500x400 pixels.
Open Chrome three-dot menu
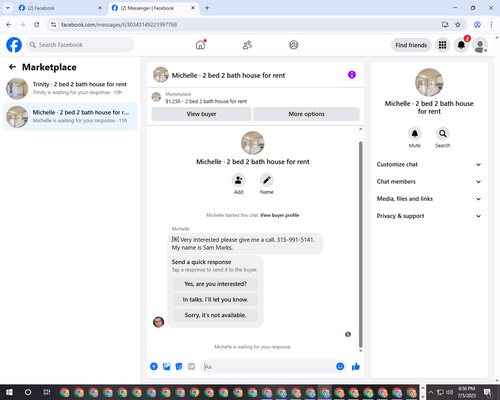[x=491, y=25]
